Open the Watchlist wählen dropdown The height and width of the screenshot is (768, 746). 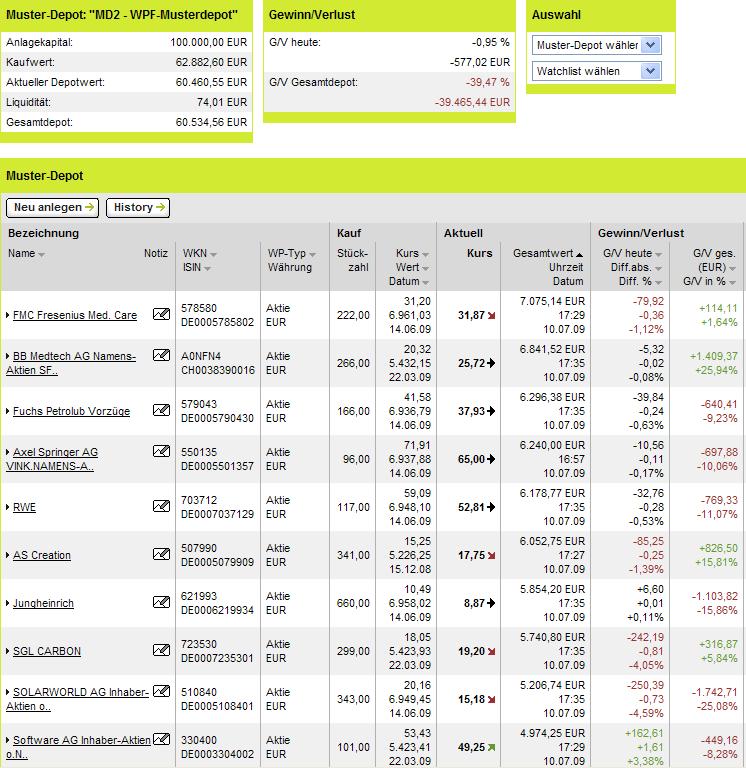pyautogui.click(x=597, y=71)
